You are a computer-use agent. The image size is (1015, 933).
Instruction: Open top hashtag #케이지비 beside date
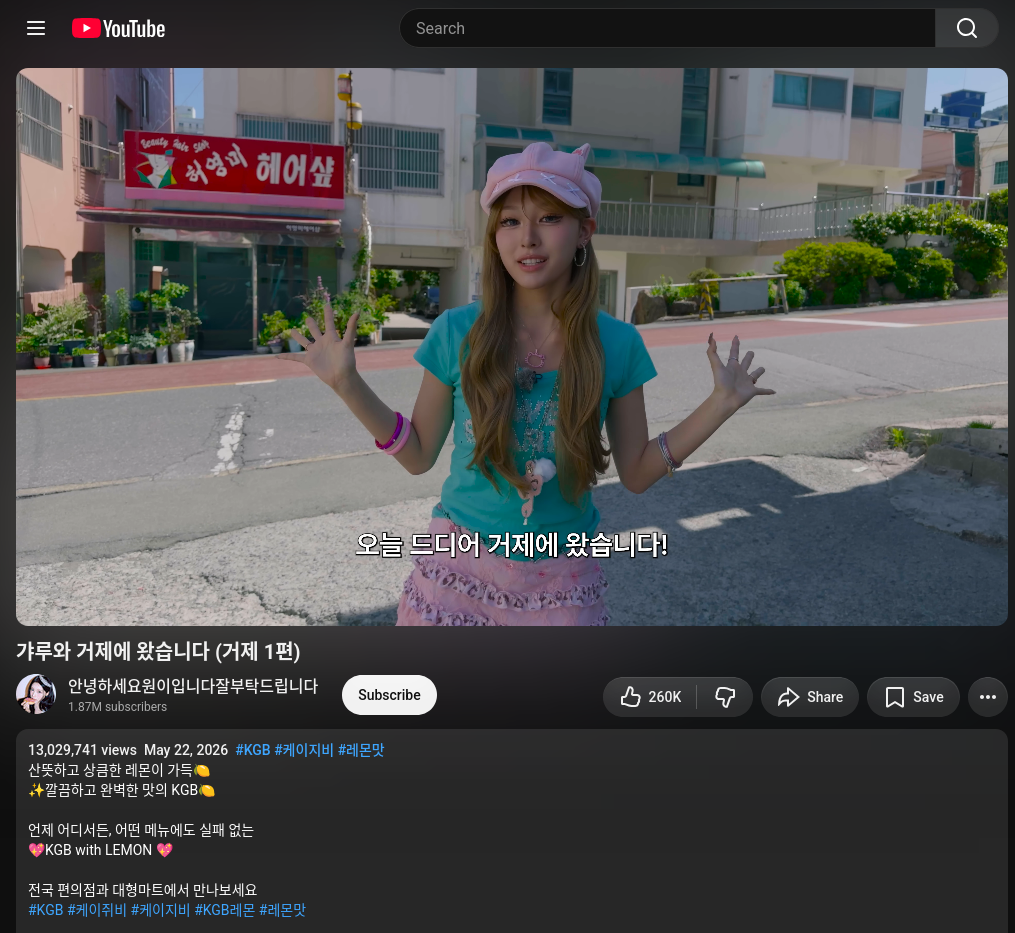coord(304,750)
